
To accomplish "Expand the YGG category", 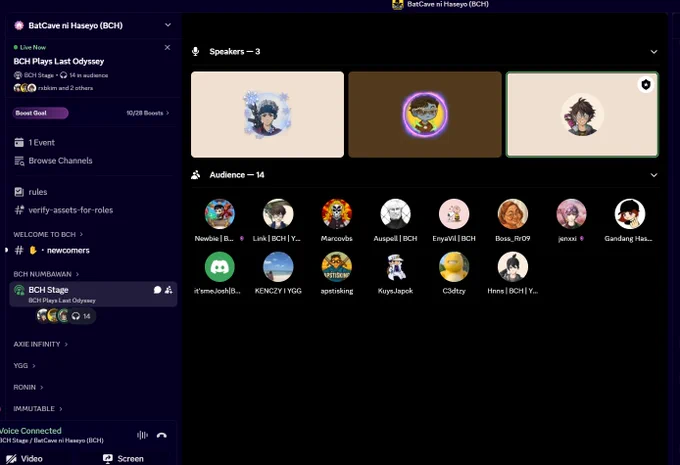I will [x=24, y=366].
